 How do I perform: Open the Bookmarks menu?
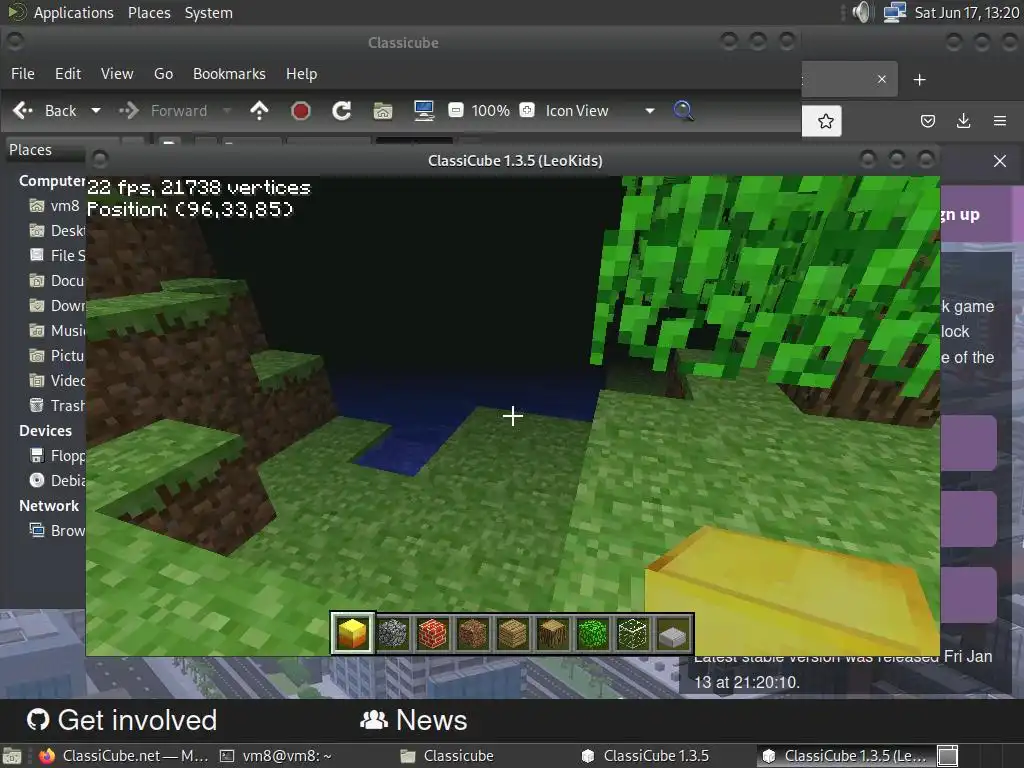229,74
